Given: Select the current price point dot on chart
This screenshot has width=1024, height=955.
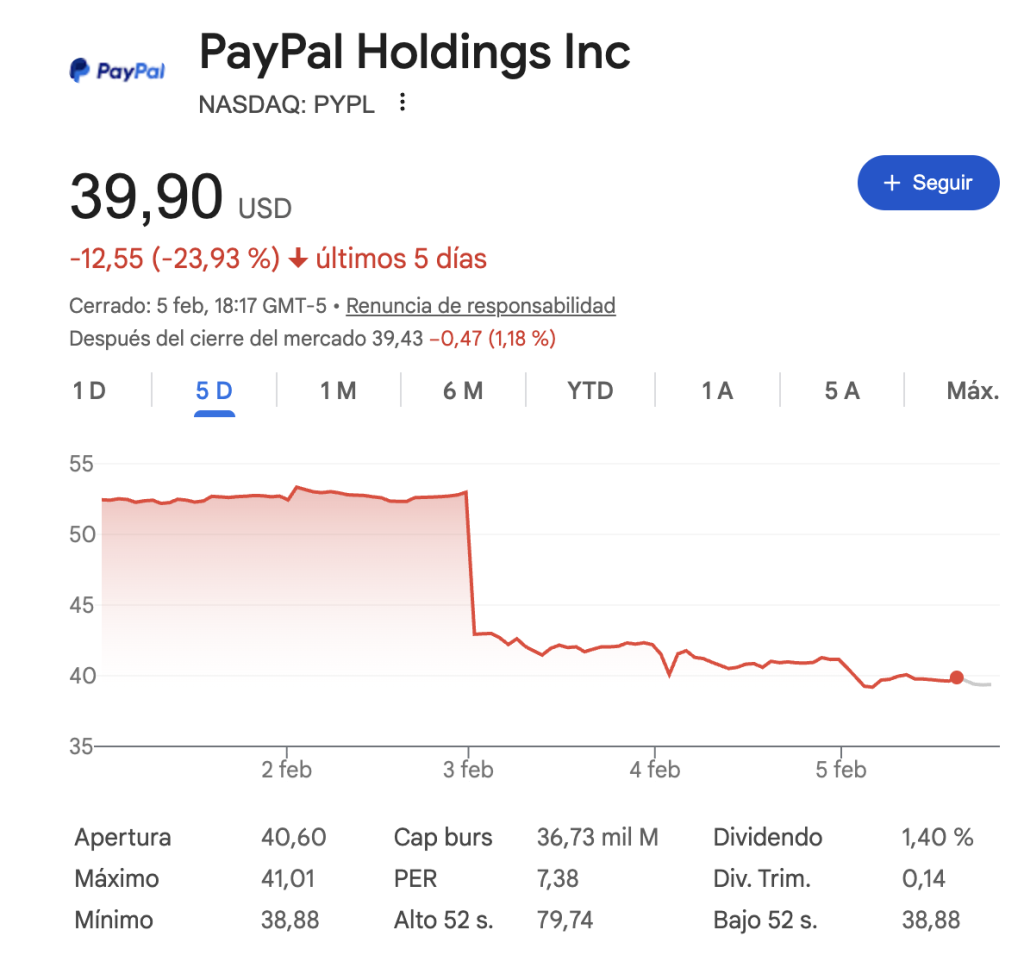Looking at the screenshot, I should [x=957, y=677].
